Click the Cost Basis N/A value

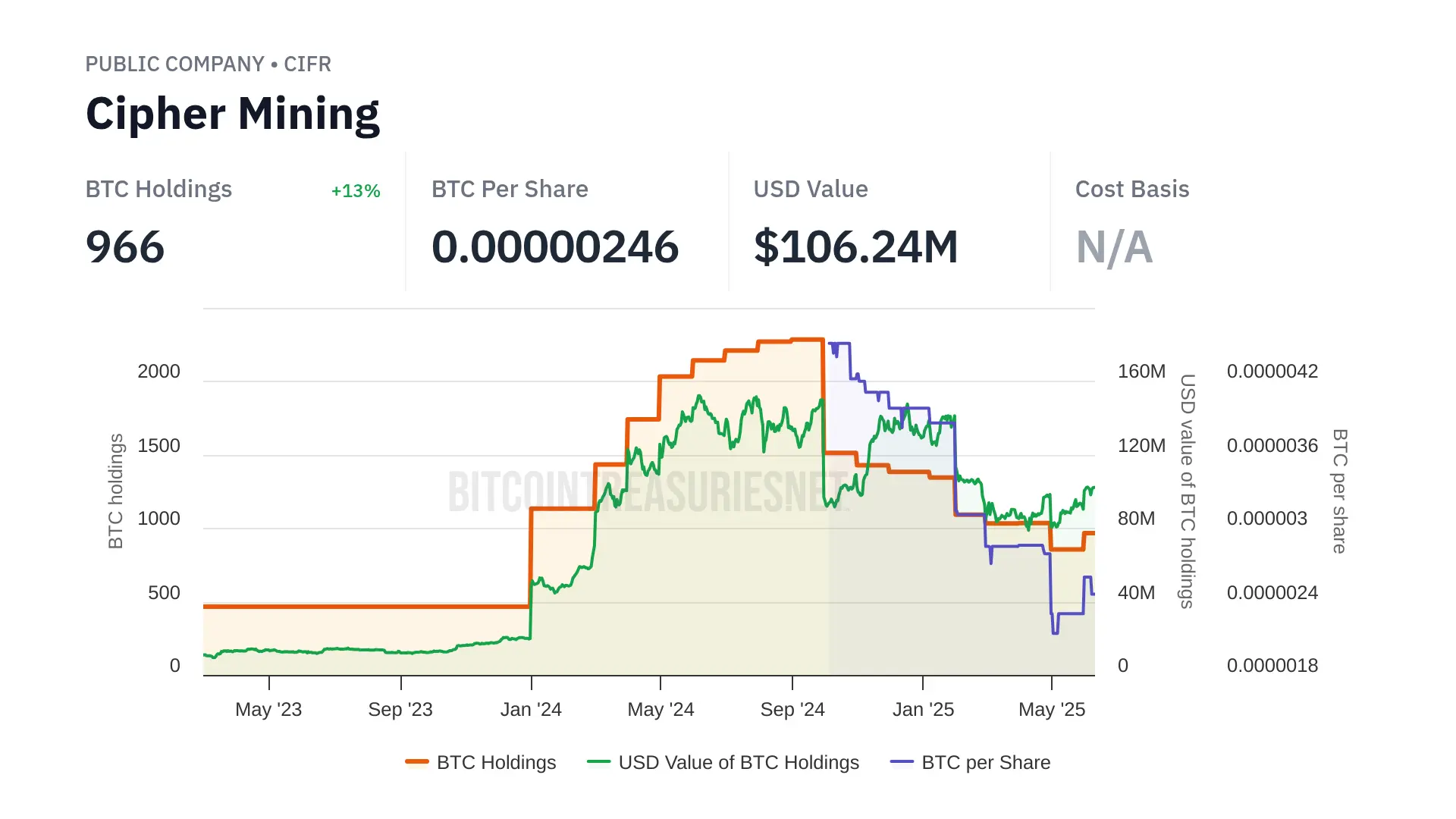click(x=1114, y=247)
